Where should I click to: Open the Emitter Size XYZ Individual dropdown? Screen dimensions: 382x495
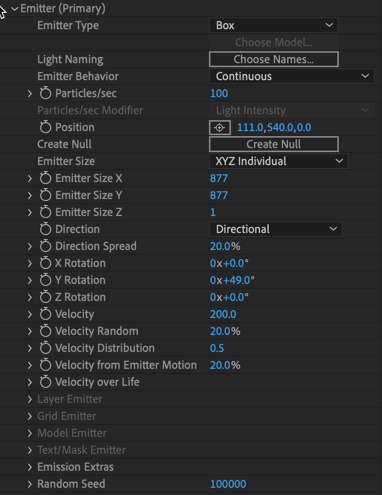pos(279,161)
